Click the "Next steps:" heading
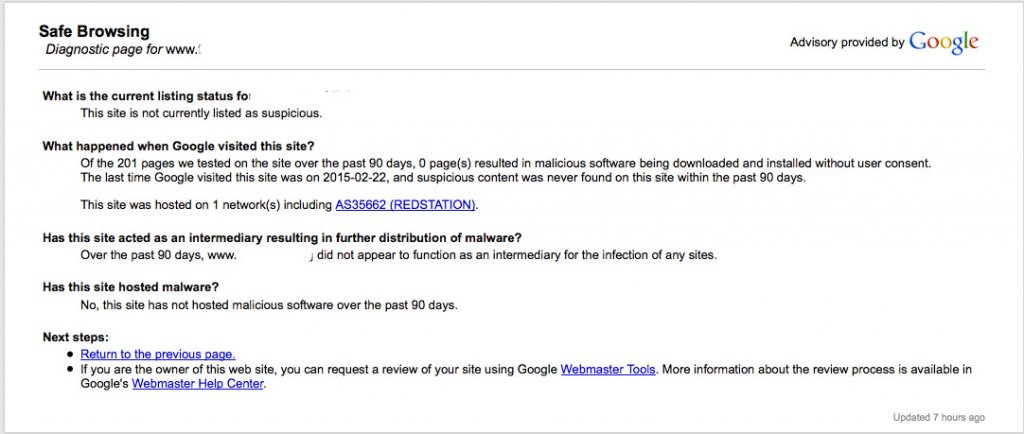The height and width of the screenshot is (434, 1024). tap(75, 337)
